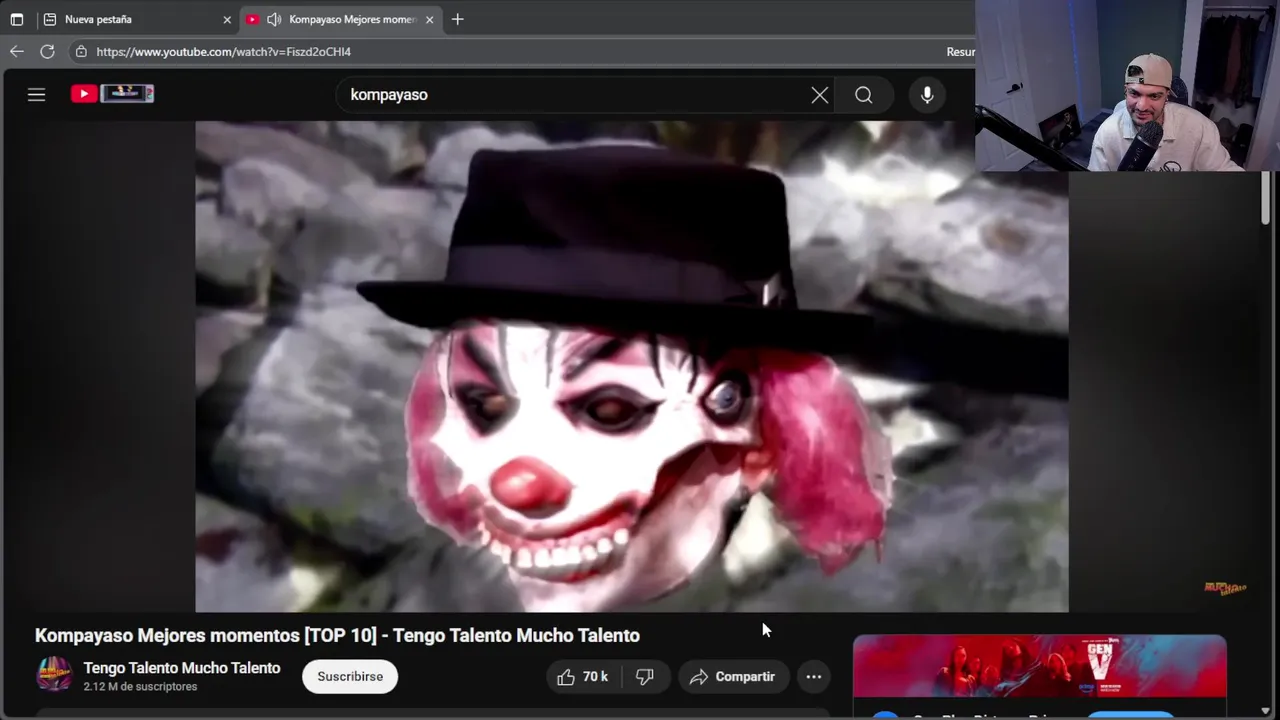Share the video using Compartir button

click(733, 677)
